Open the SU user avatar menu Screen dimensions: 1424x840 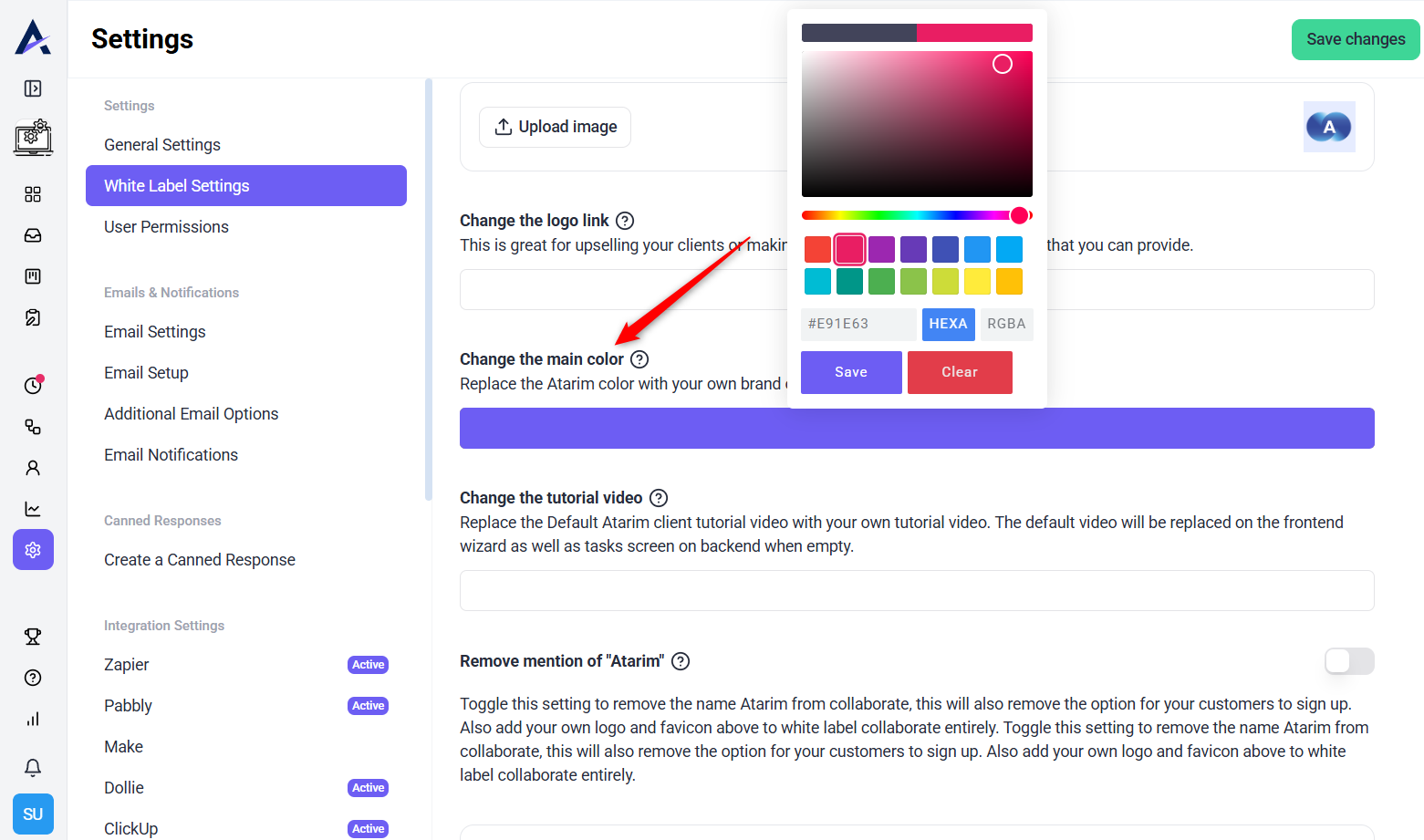click(33, 814)
